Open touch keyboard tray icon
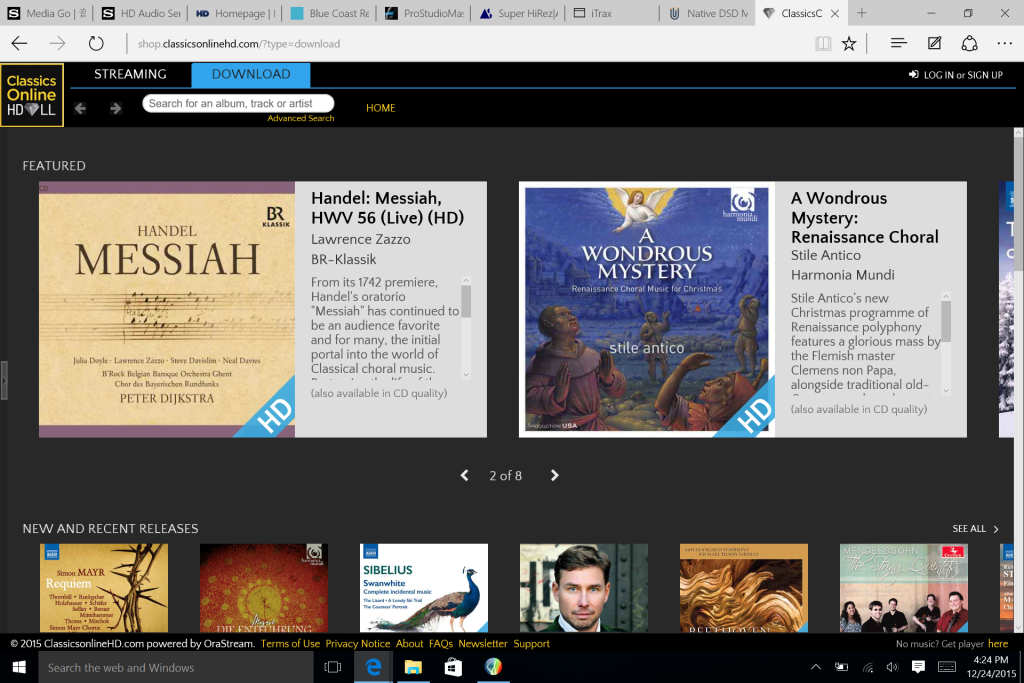 [947, 667]
